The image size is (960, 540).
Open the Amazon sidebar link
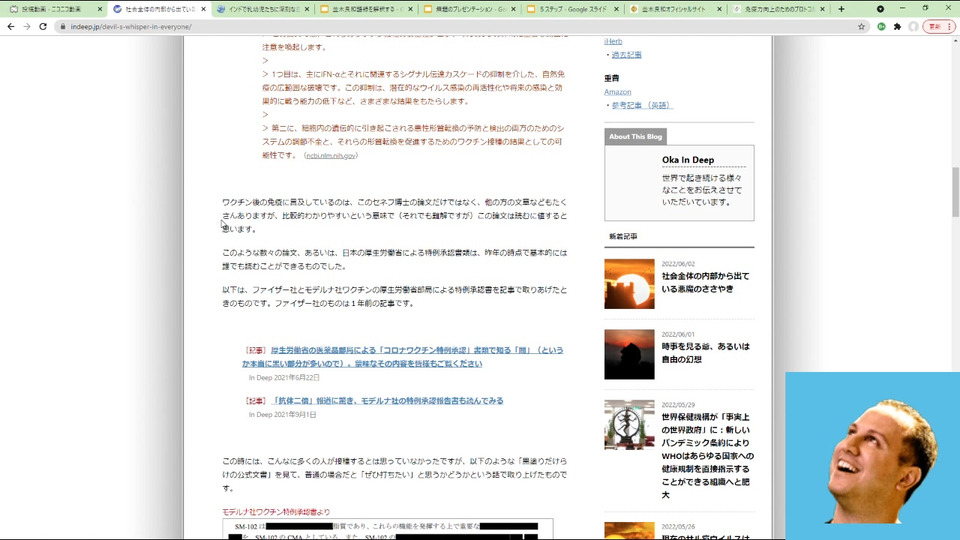pos(617,92)
